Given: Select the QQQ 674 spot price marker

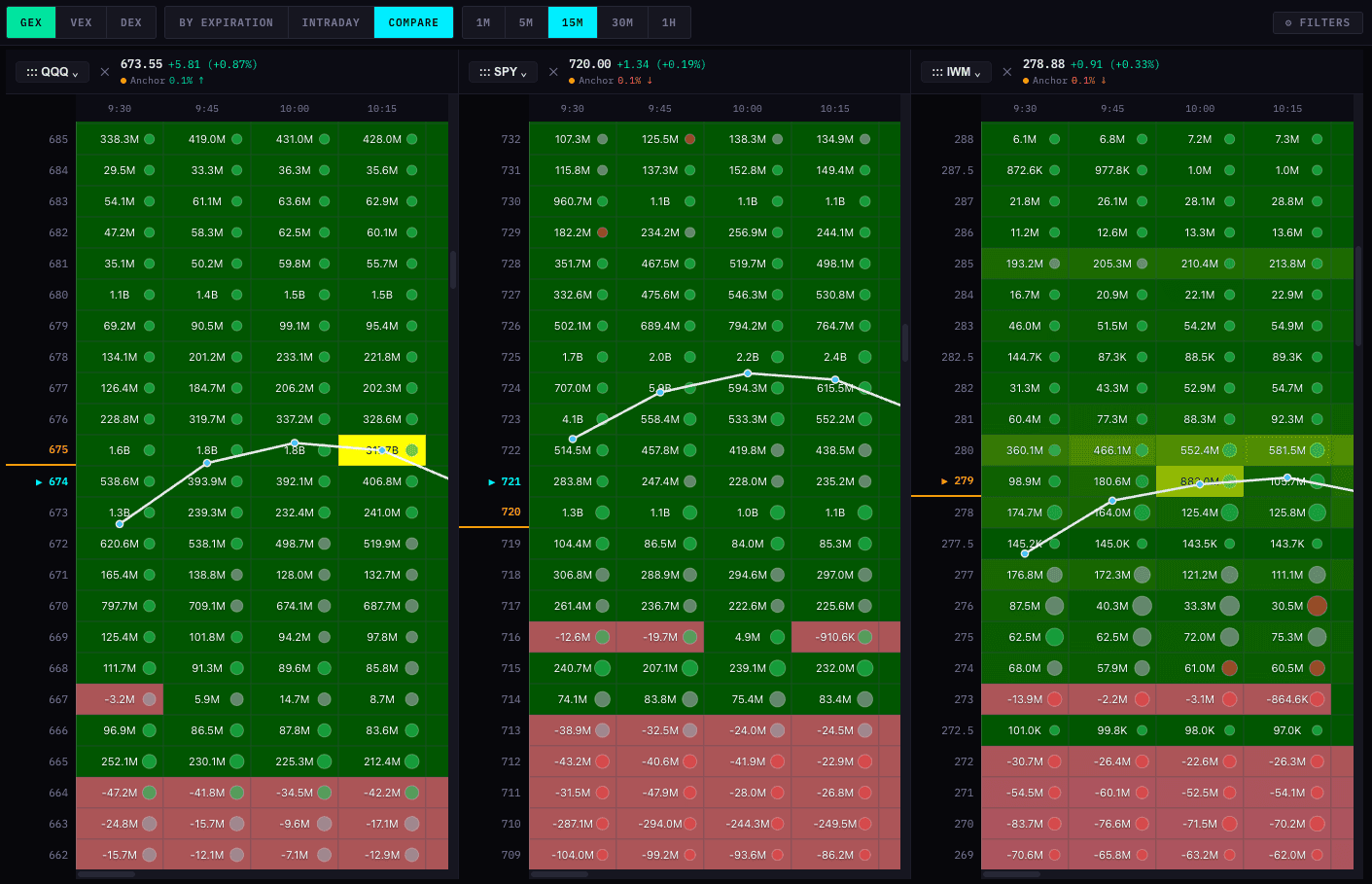Looking at the screenshot, I should tap(53, 481).
